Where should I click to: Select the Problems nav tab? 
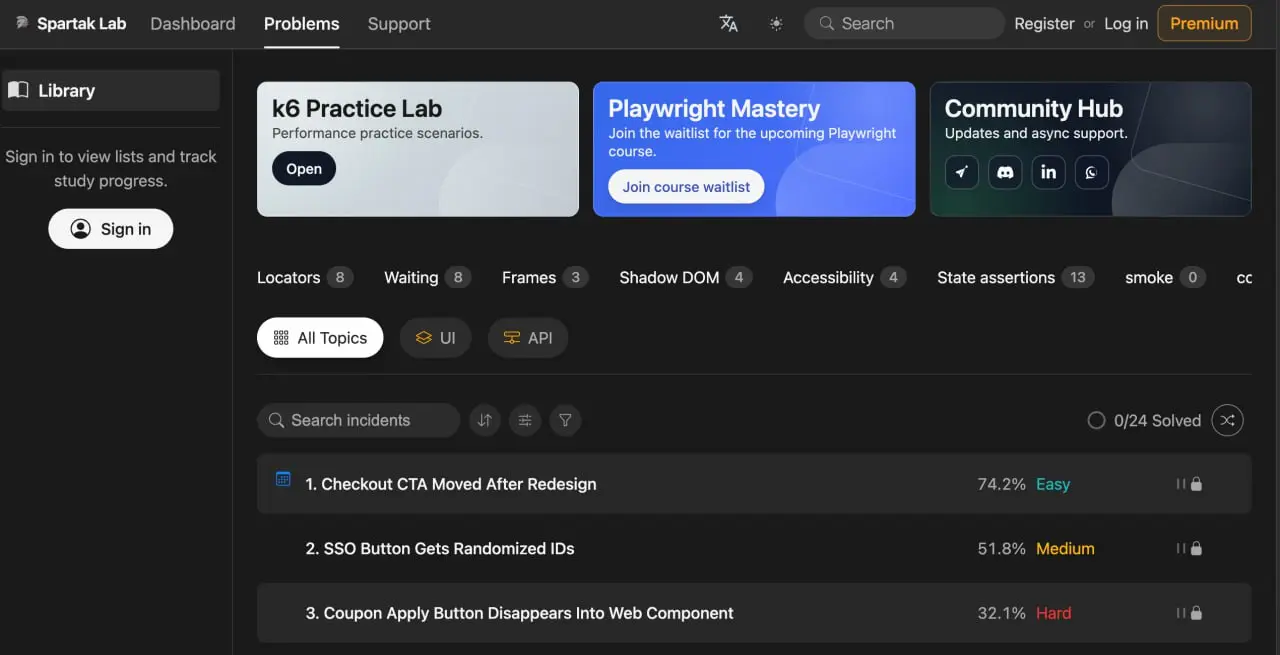[301, 23]
